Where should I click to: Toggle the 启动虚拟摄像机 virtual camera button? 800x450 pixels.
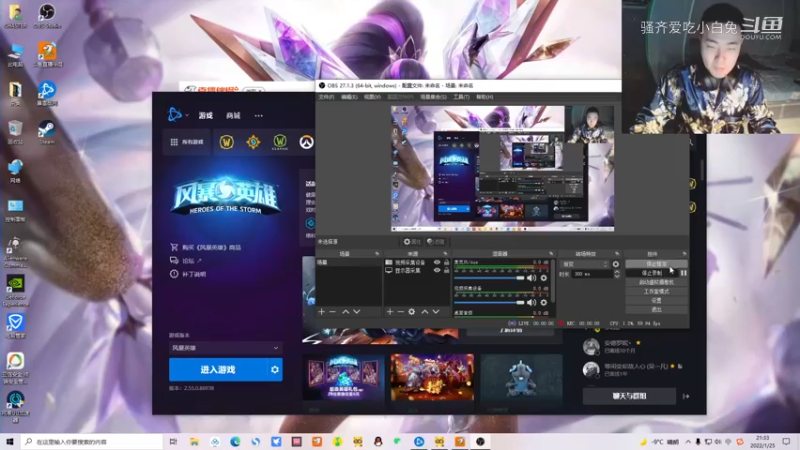(656, 282)
